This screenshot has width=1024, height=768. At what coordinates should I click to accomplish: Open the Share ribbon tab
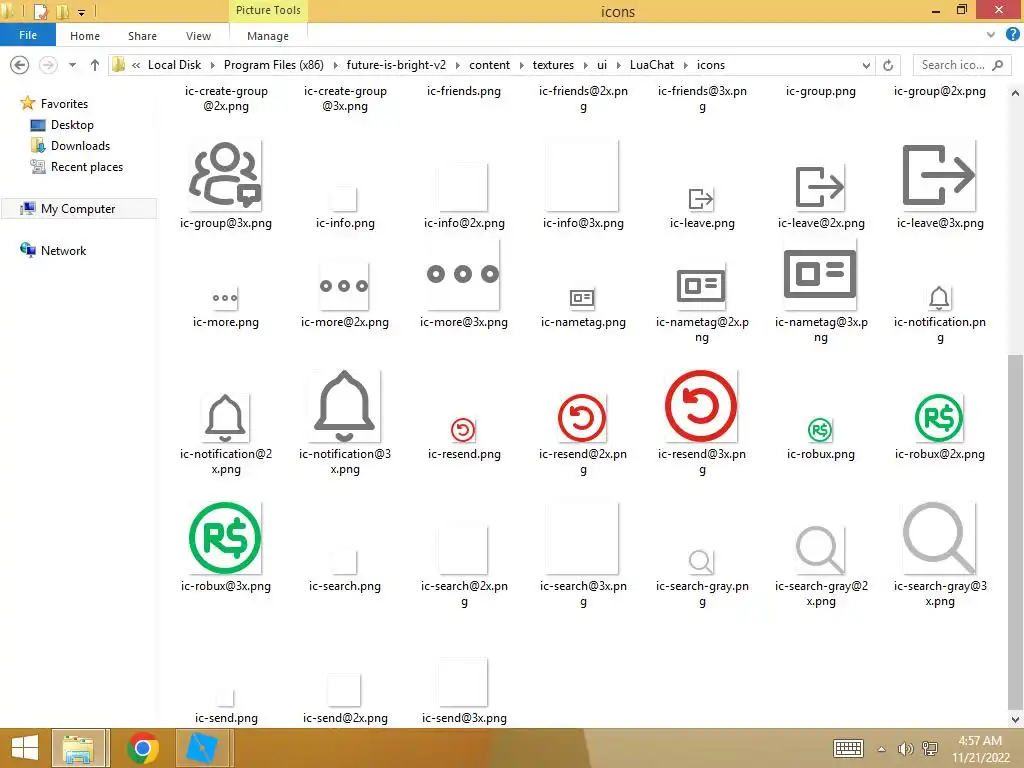pyautogui.click(x=142, y=36)
